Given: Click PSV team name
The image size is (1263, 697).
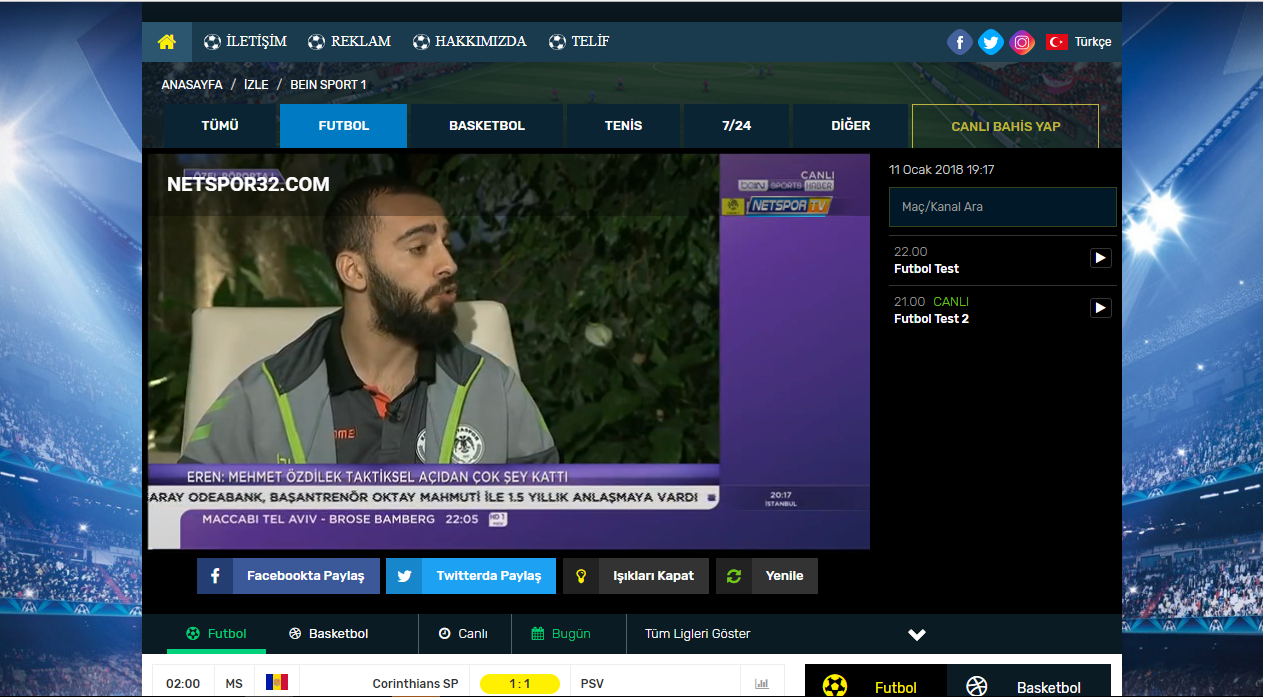Looking at the screenshot, I should point(592,684).
